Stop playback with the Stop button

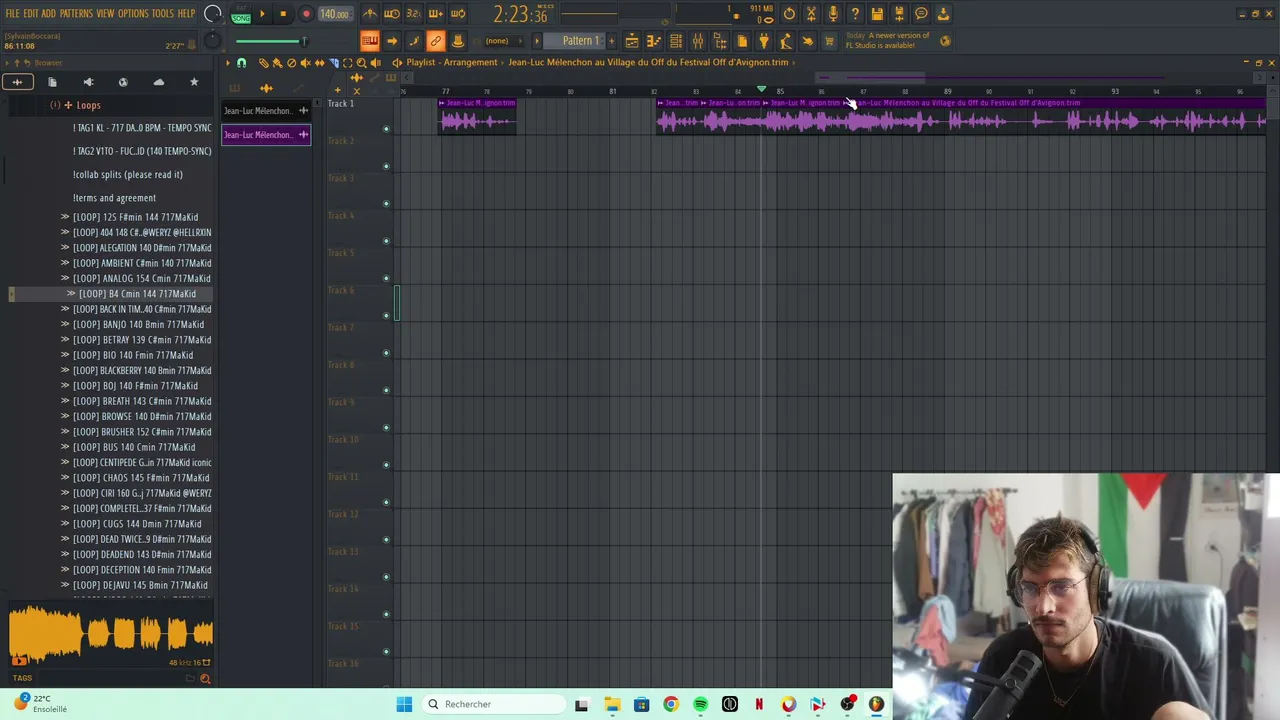tap(283, 14)
